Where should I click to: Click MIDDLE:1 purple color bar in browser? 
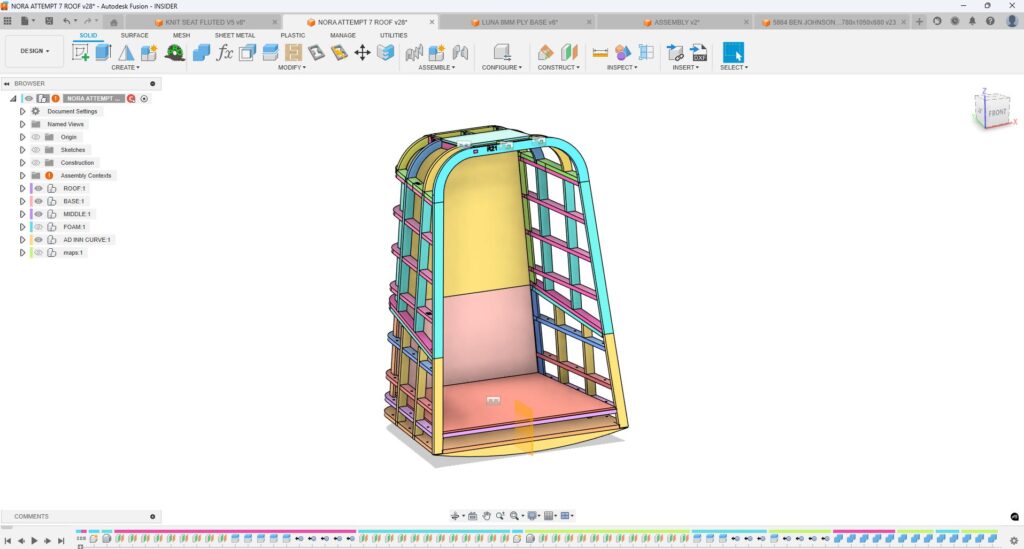(x=31, y=214)
